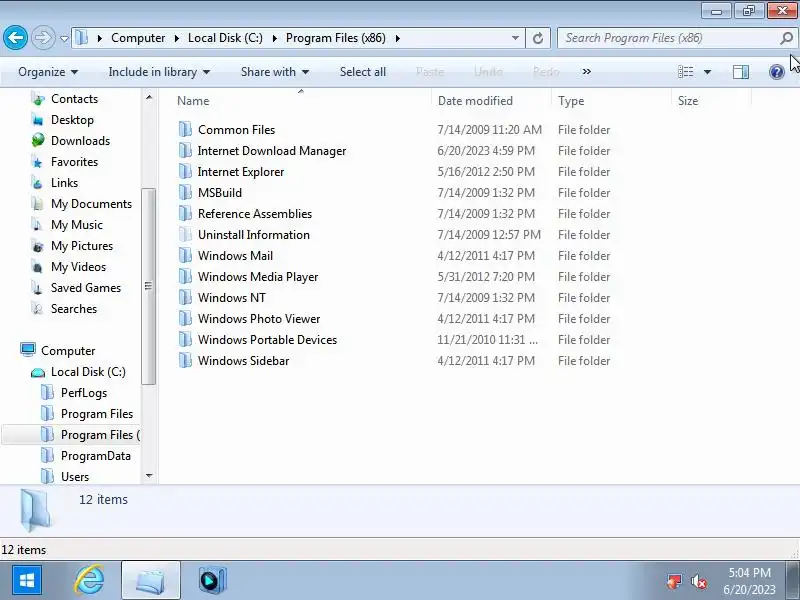Viewport: 800px width, 600px height.
Task: Focus the Search Program Files (x86) field
Action: click(x=677, y=38)
